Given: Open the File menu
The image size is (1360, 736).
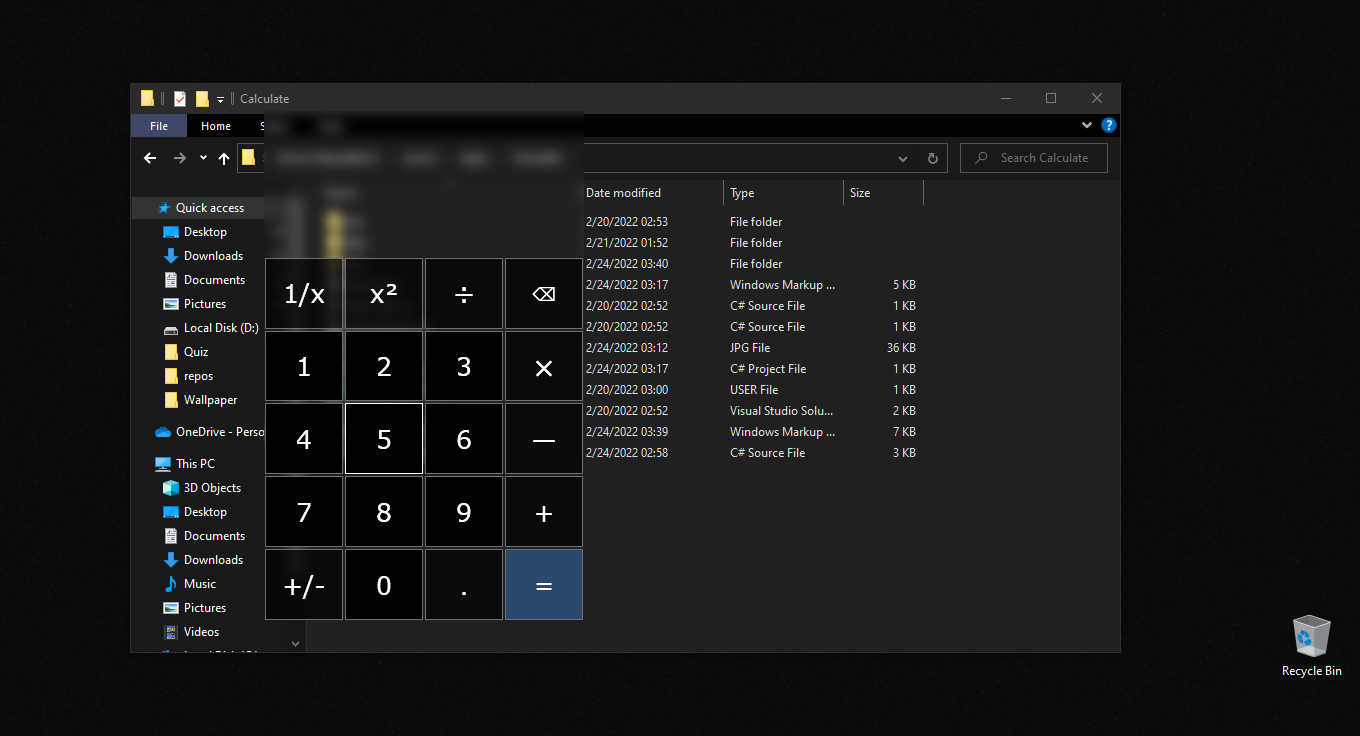Looking at the screenshot, I should [158, 125].
